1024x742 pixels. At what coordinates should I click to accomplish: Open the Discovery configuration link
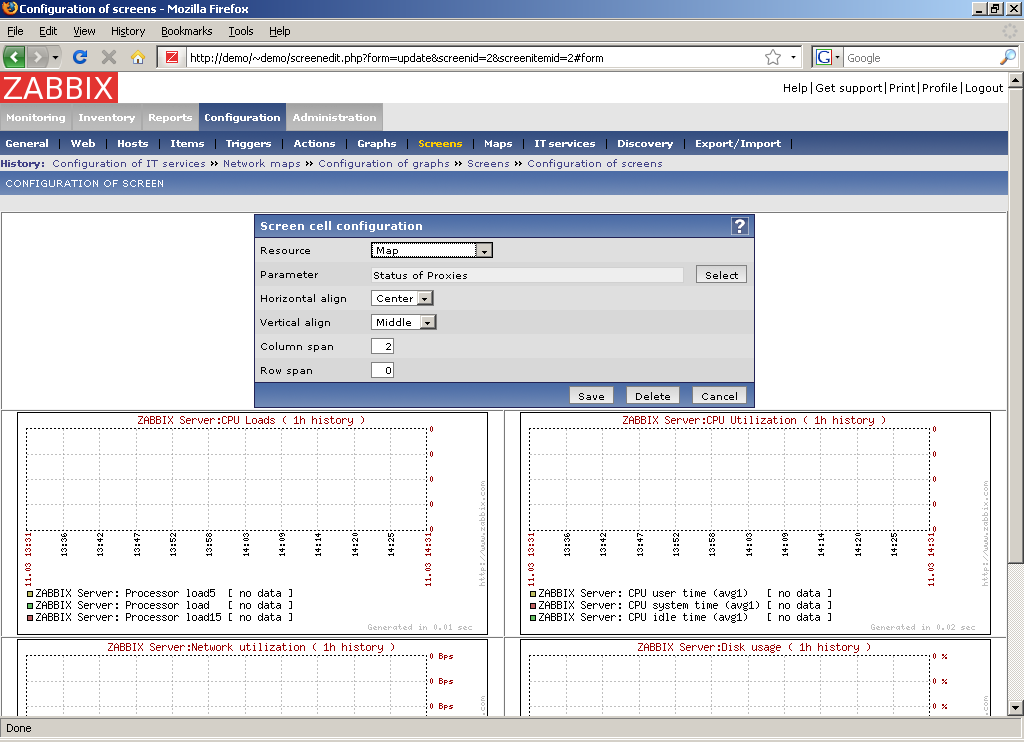click(x=645, y=144)
